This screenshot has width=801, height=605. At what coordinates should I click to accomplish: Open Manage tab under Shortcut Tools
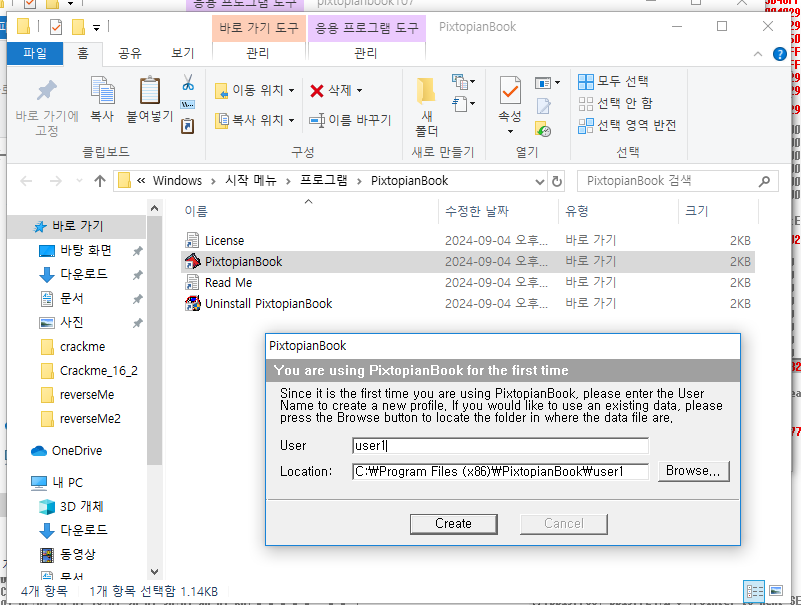(258, 54)
